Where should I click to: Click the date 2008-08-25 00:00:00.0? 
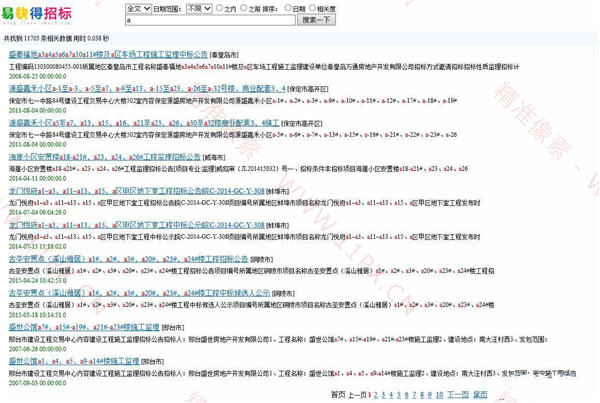click(38, 76)
